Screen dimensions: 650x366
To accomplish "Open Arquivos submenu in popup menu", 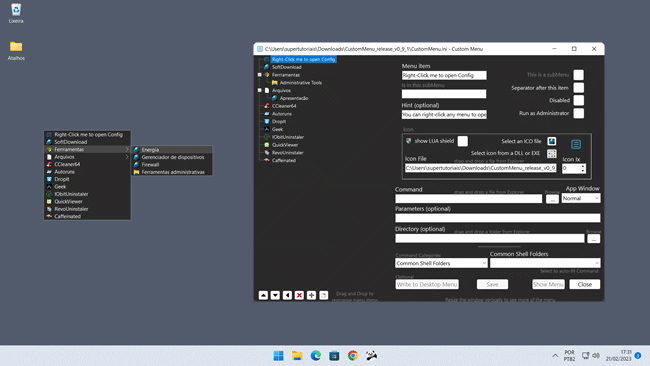I will [x=87, y=157].
